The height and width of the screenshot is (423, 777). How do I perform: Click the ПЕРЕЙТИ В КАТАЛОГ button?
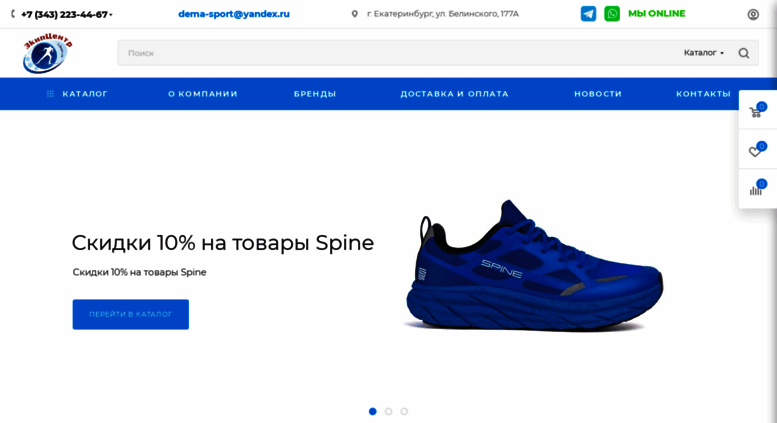130,314
